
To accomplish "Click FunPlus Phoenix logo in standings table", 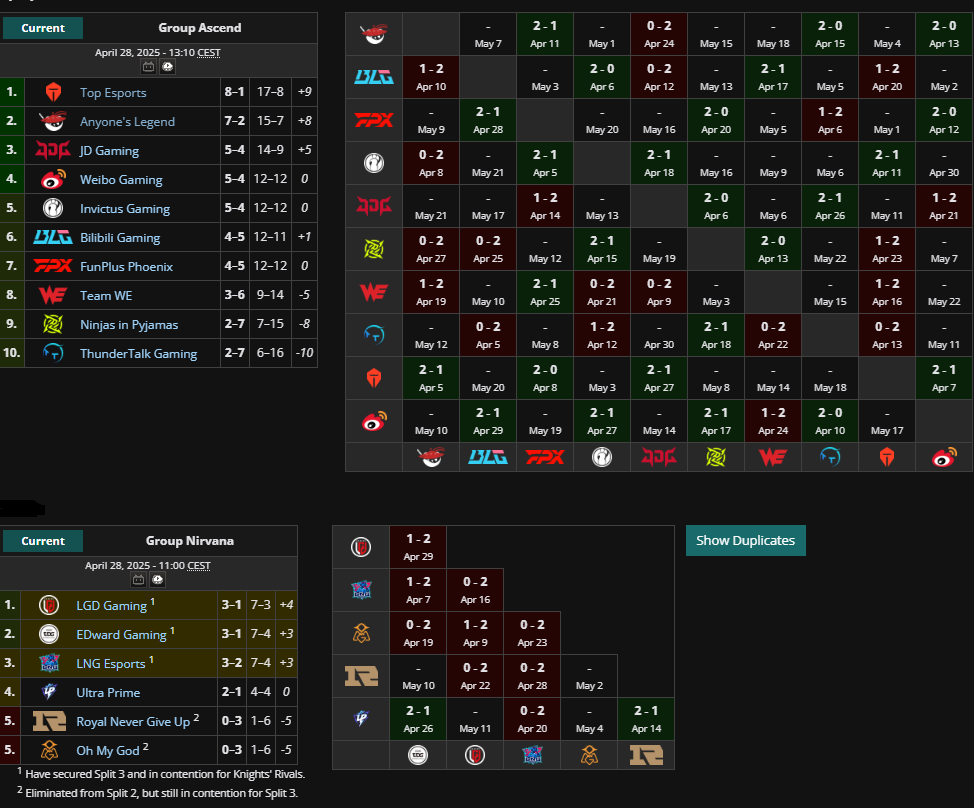I will click(x=53, y=266).
